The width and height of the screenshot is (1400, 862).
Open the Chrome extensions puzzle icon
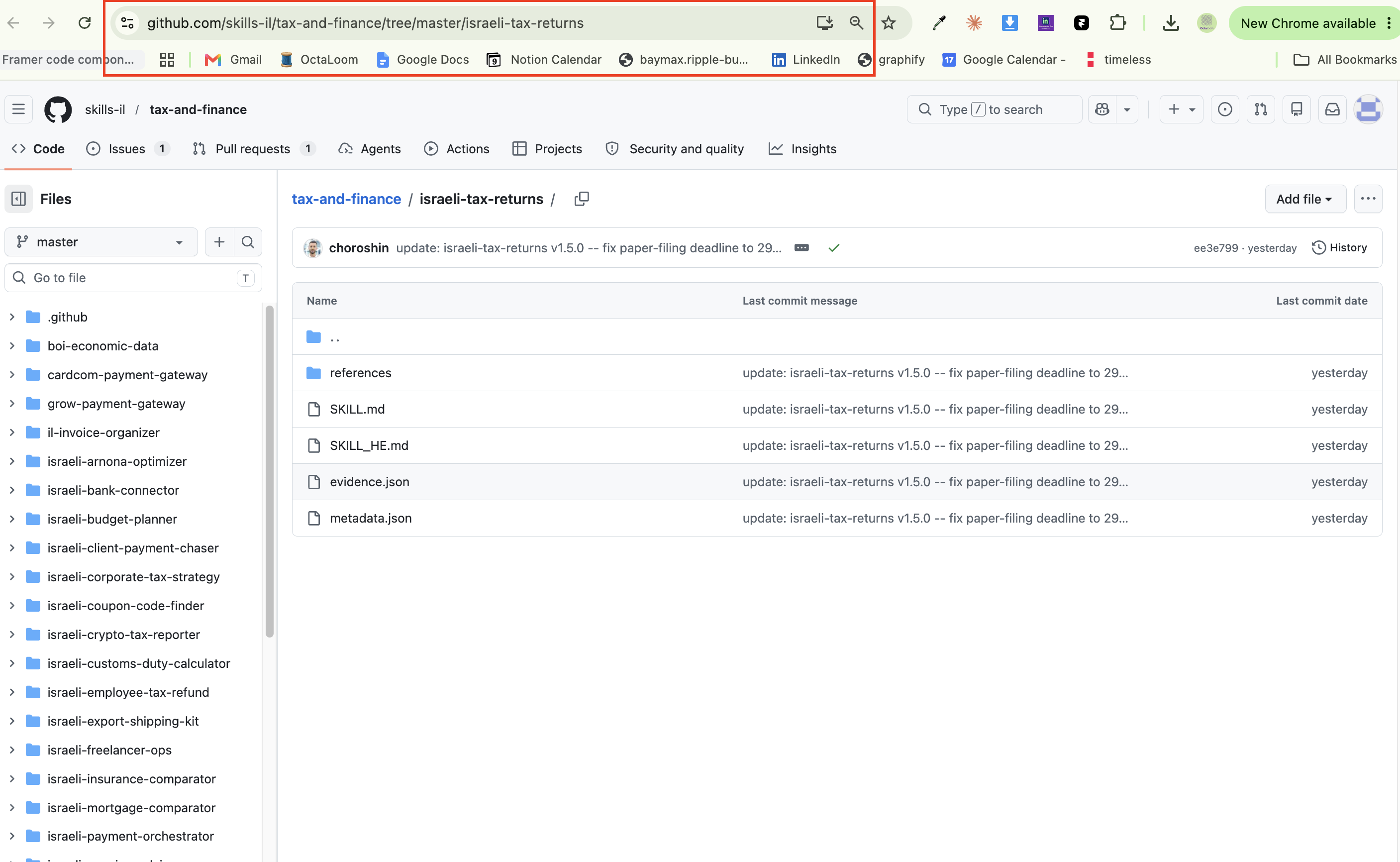click(x=1117, y=23)
